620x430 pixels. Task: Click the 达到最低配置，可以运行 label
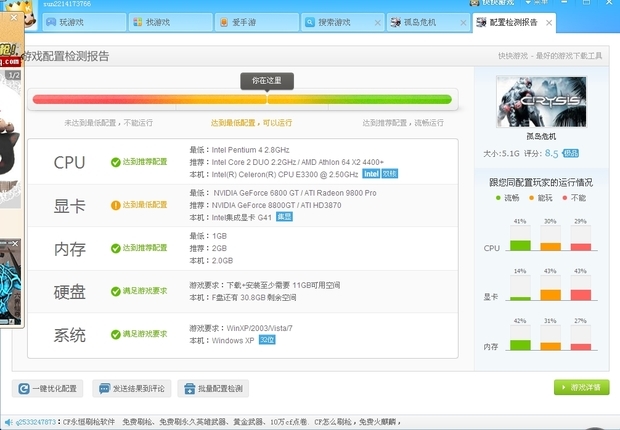tap(251, 123)
